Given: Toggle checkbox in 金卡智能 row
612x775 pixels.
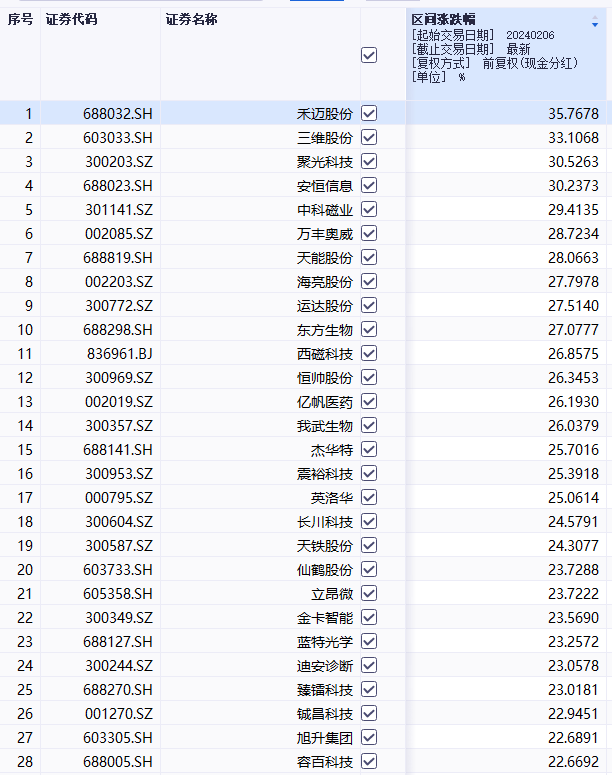Looking at the screenshot, I should pos(369,617).
